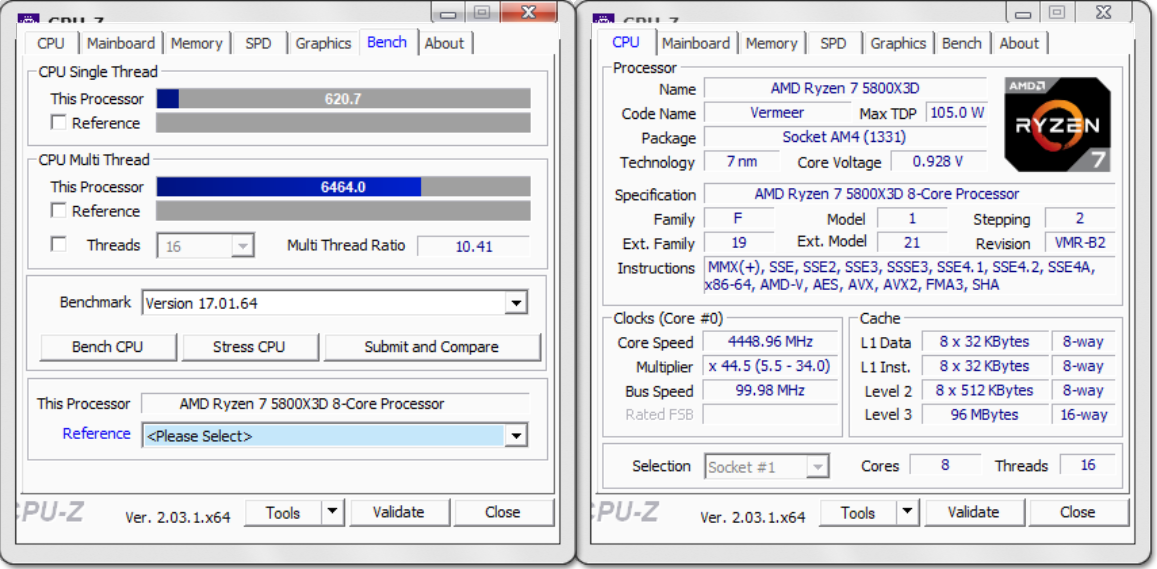Open Graphics tab in the right window

click(898, 44)
